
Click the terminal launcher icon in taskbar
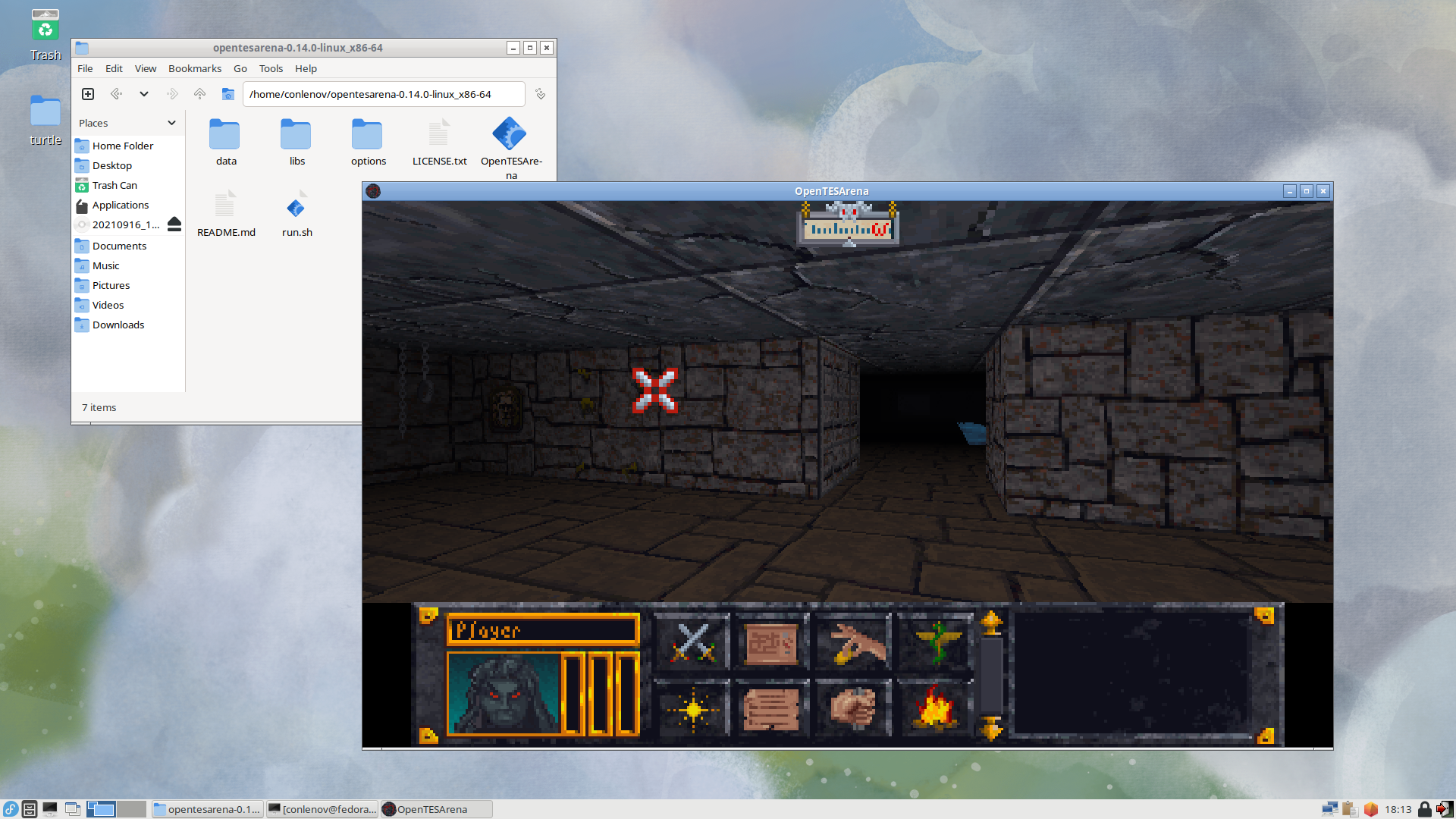50,809
